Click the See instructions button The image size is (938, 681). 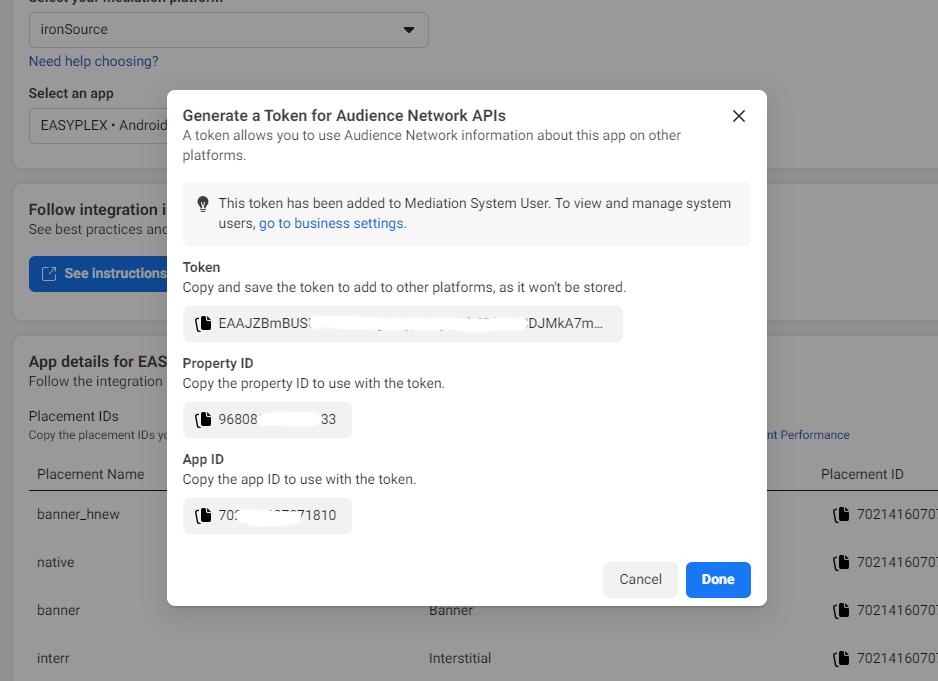[99, 273]
